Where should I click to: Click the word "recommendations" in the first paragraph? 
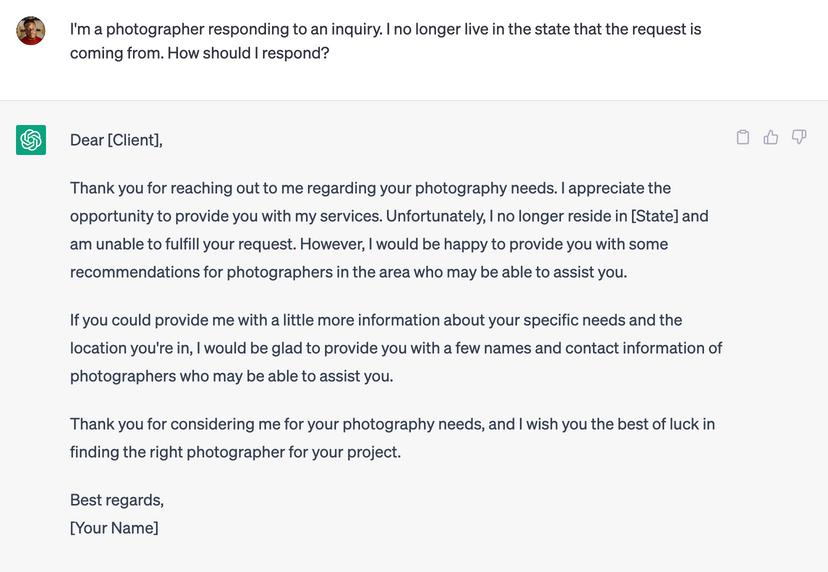coord(145,272)
